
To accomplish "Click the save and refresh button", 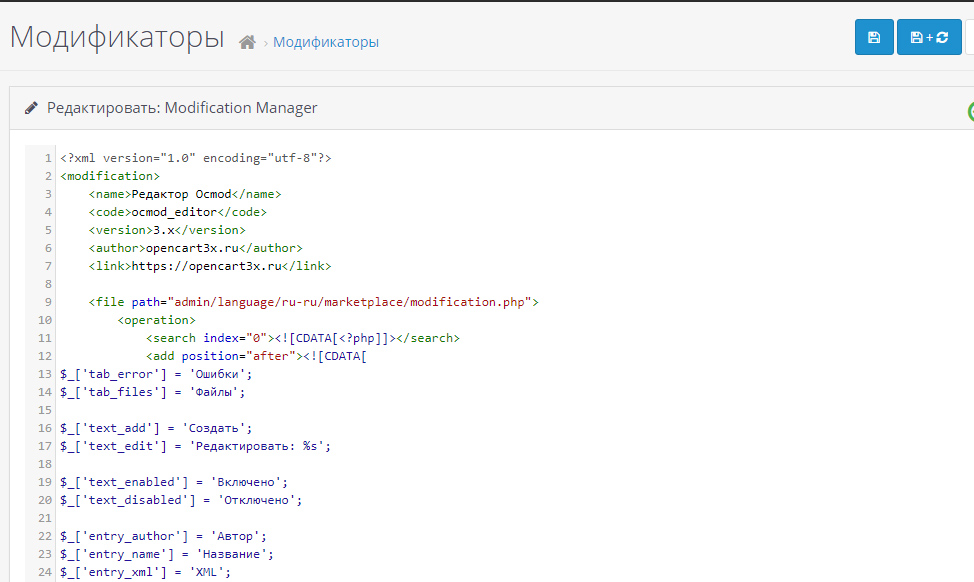I will (929, 37).
